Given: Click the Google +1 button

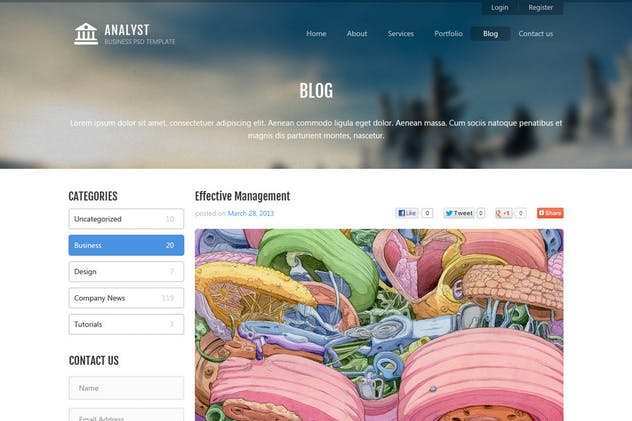Looking at the screenshot, I should [x=503, y=213].
